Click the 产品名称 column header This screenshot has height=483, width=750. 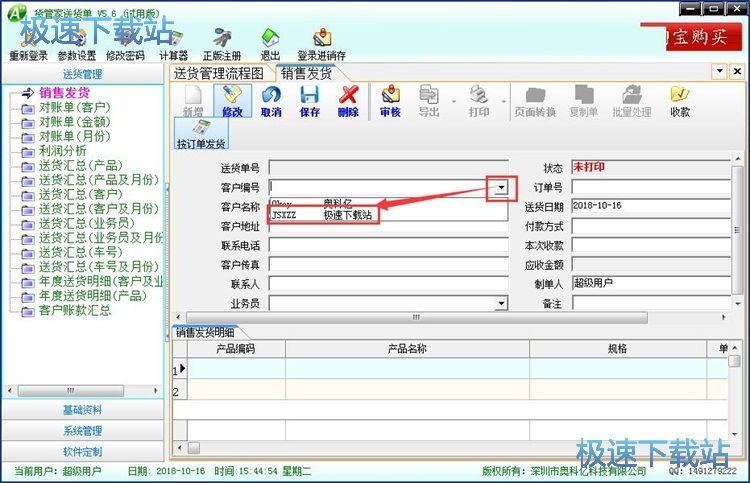click(408, 349)
